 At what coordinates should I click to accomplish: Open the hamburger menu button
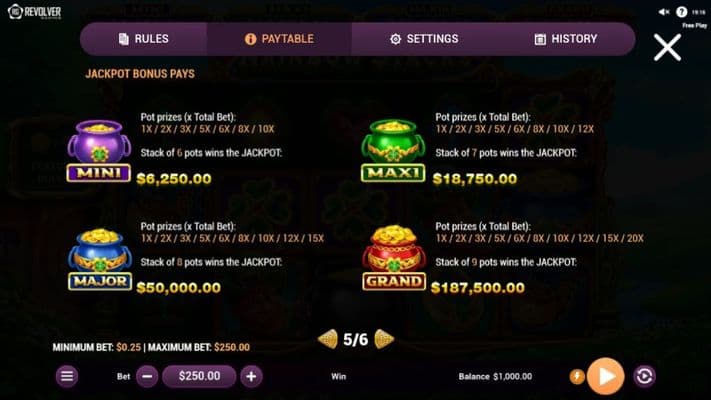(67, 376)
